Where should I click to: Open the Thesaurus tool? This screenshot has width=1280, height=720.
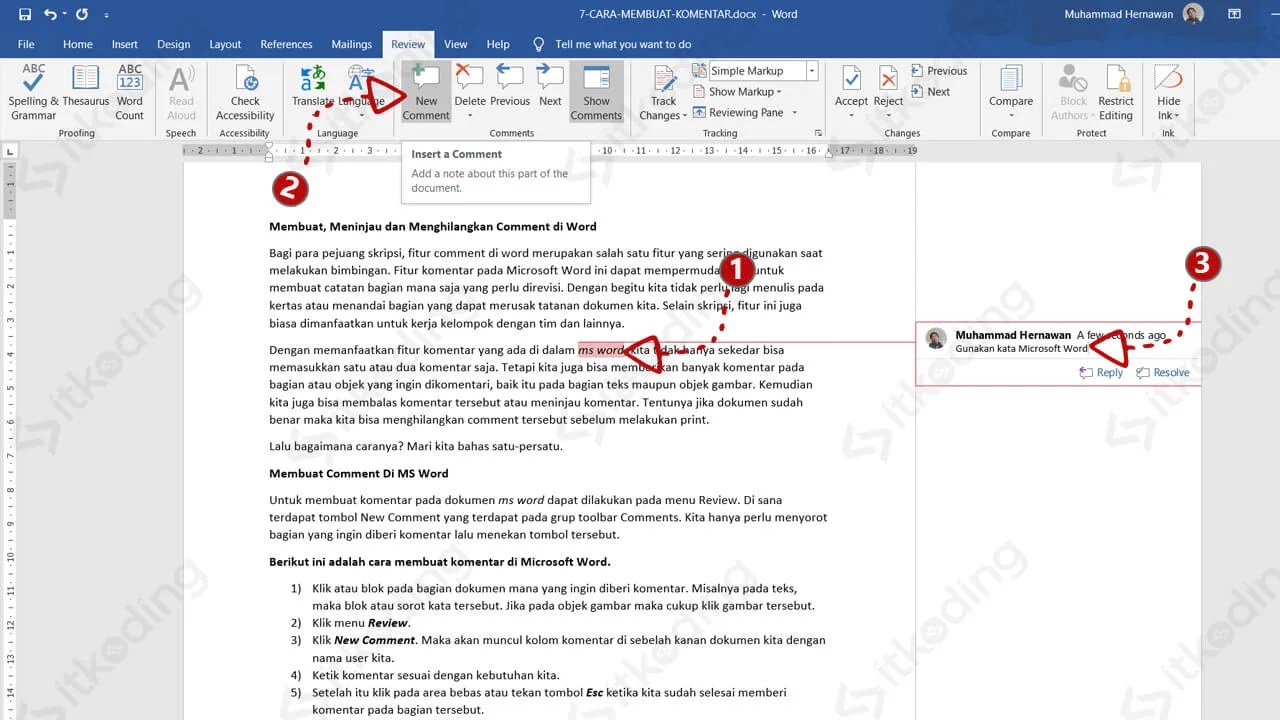tap(86, 87)
